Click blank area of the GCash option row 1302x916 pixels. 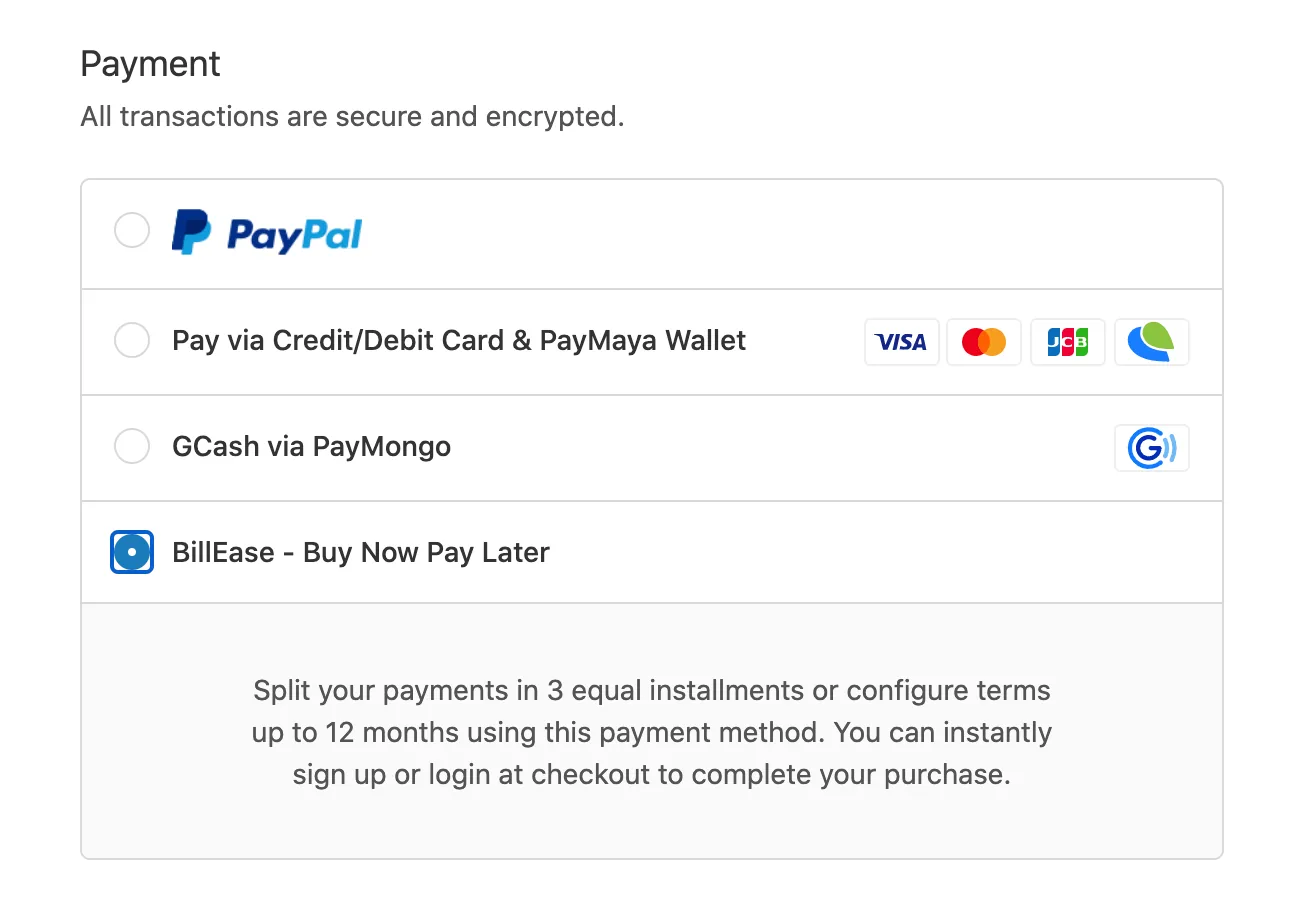pos(780,448)
